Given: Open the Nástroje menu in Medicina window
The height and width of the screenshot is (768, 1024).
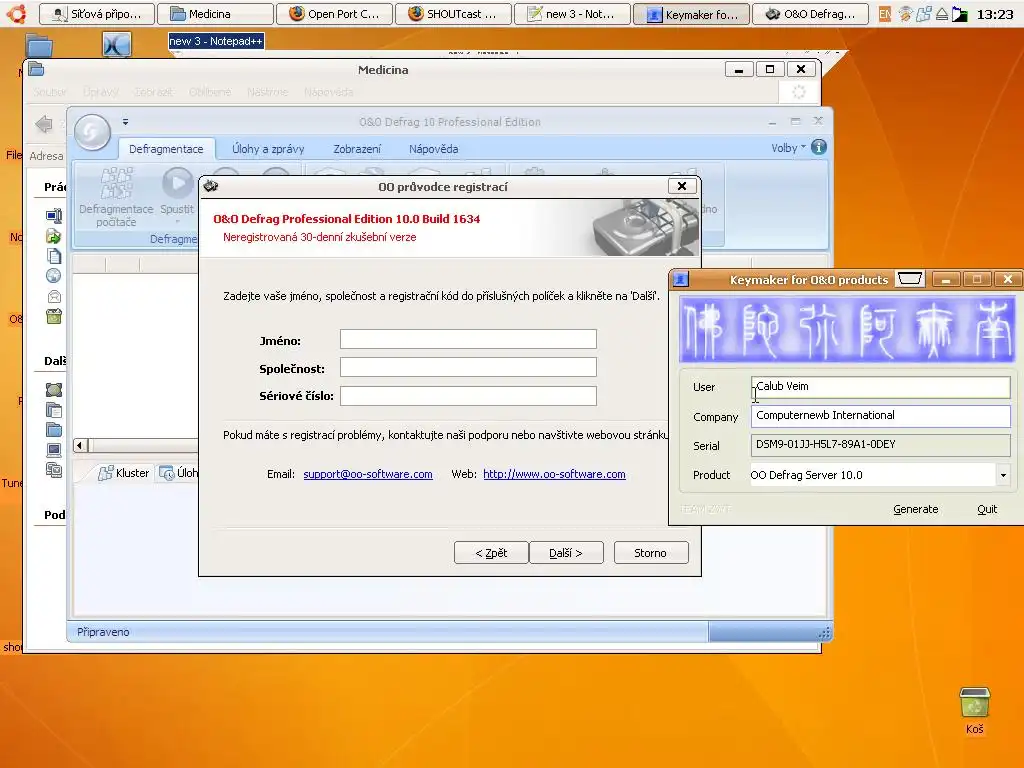Looking at the screenshot, I should (x=268, y=92).
